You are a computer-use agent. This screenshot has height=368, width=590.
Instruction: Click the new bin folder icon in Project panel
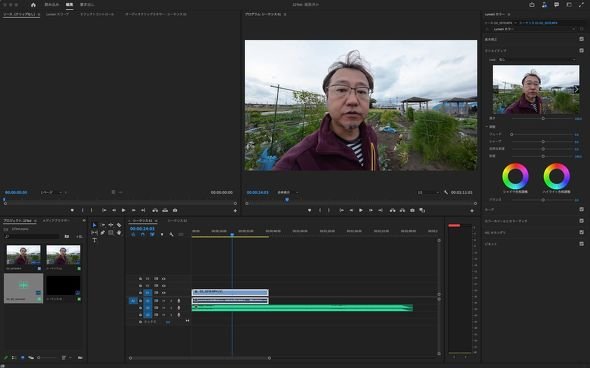click(x=80, y=357)
